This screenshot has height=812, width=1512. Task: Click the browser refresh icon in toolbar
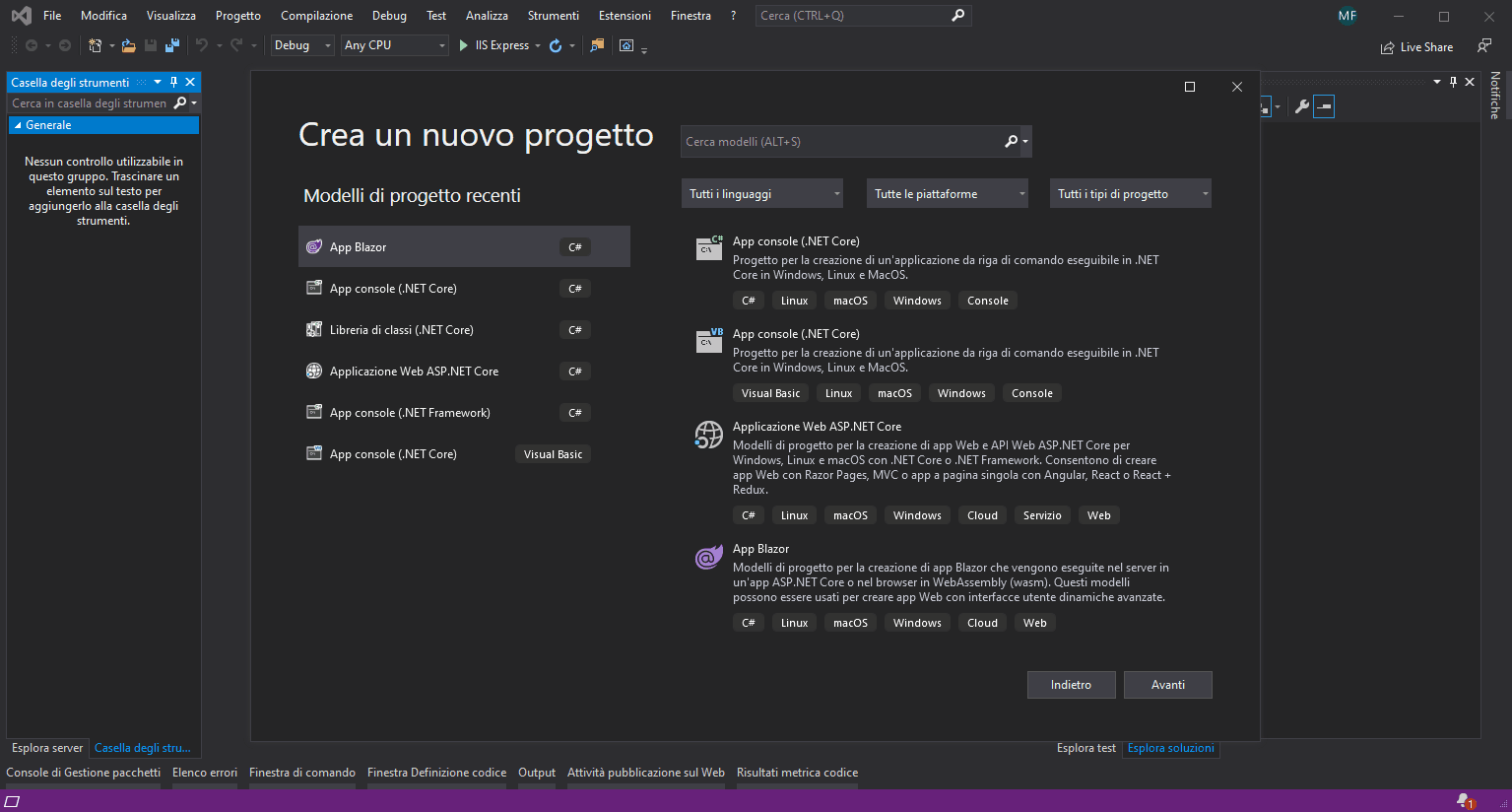coord(556,45)
